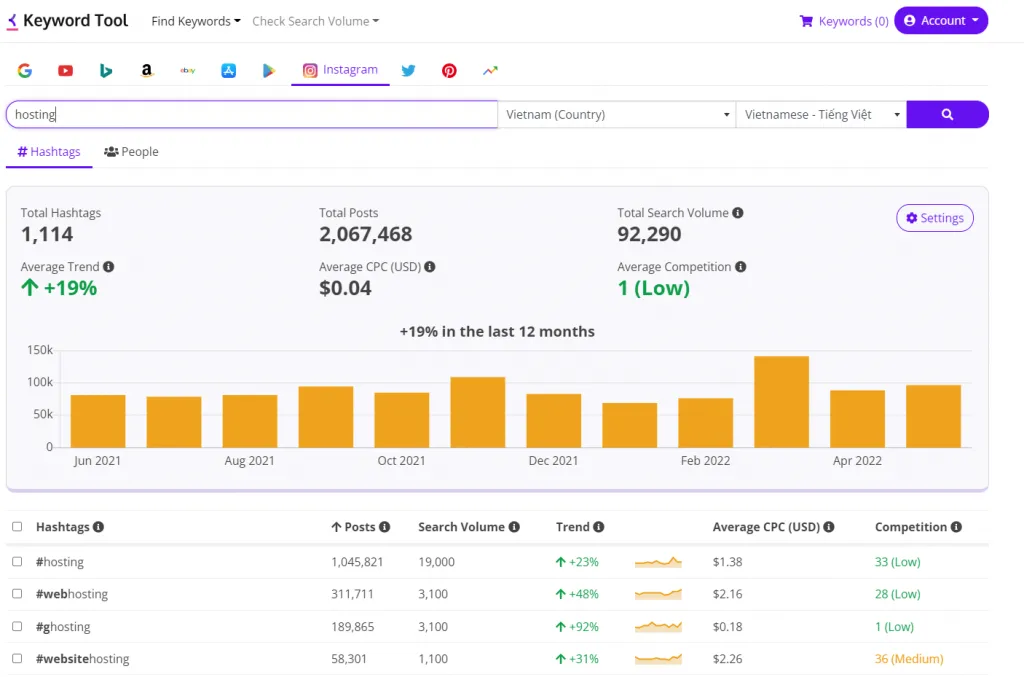1024x677 pixels.
Task: View saved Keywords list
Action: click(x=844, y=20)
